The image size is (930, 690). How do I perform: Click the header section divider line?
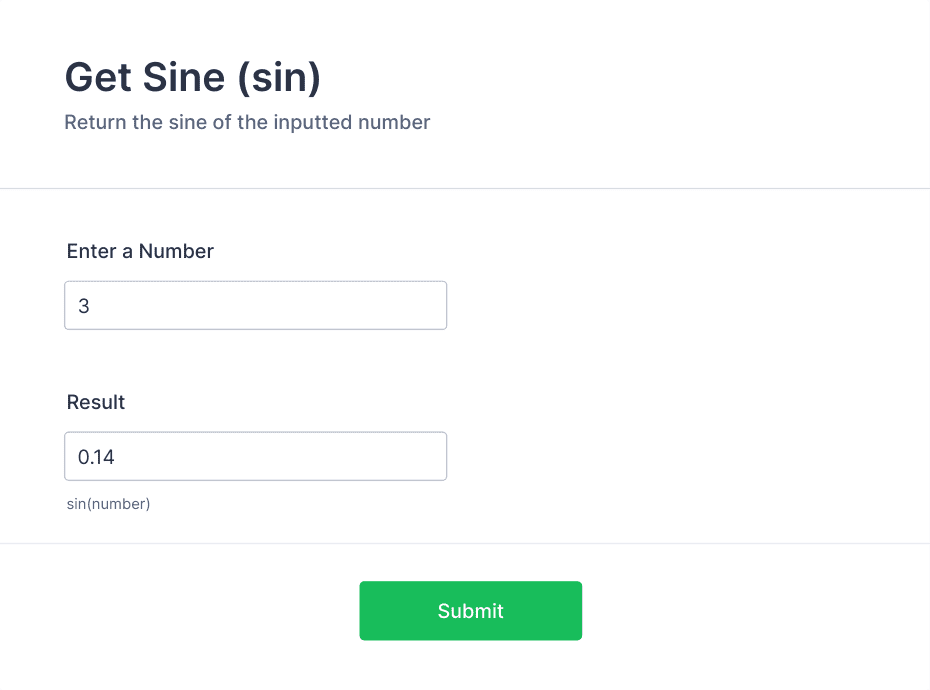465,185
